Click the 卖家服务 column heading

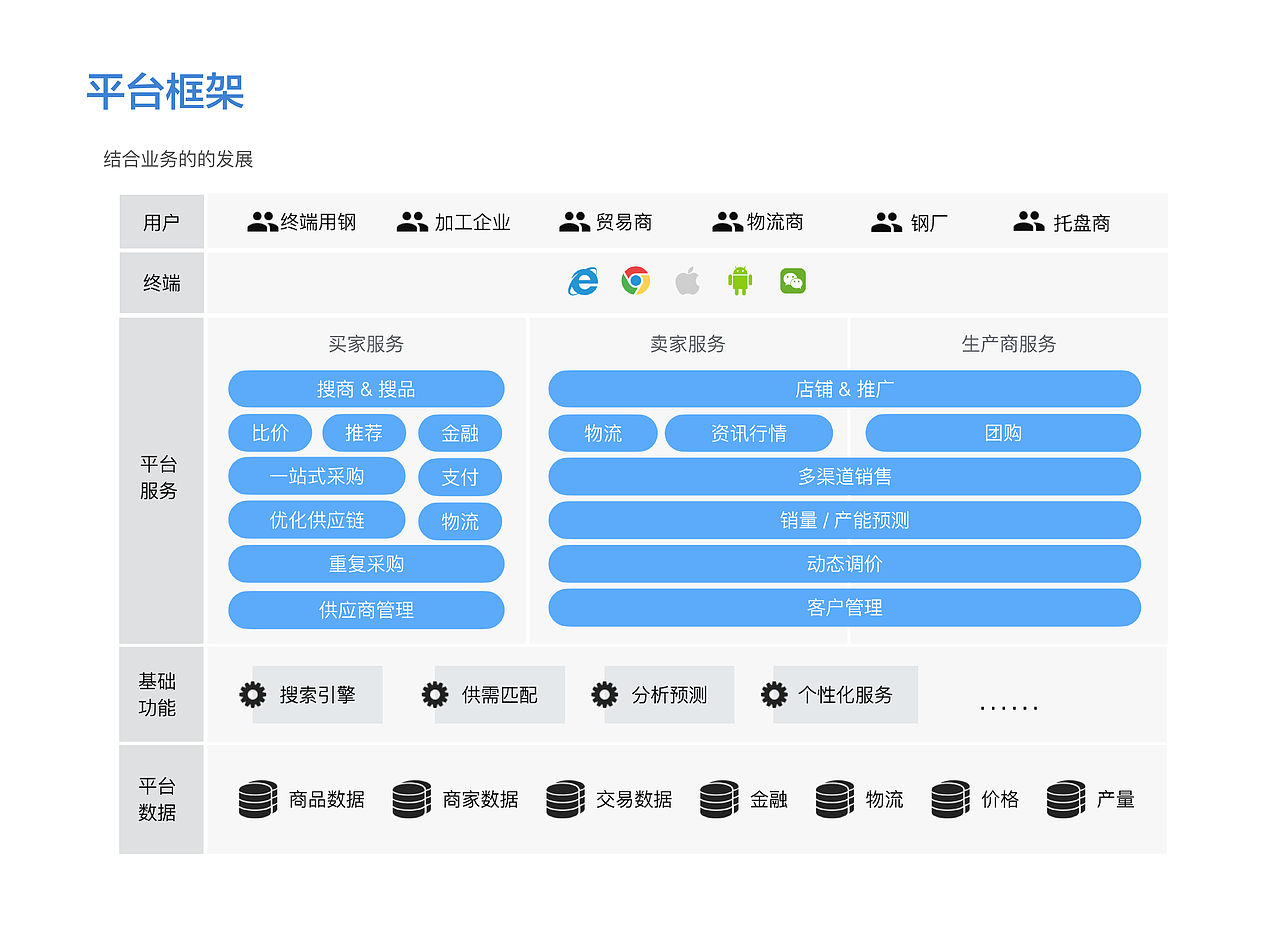click(x=688, y=344)
